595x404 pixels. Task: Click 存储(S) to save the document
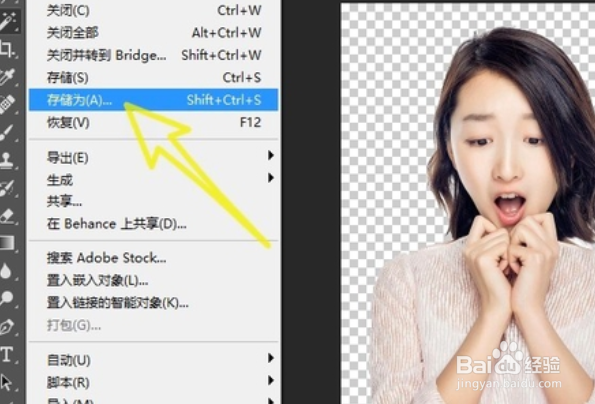click(154, 78)
